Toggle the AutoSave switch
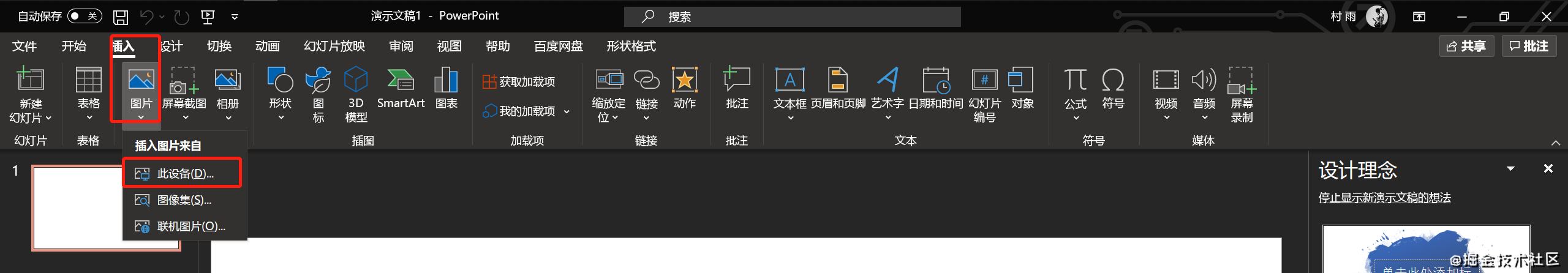Viewport: 1568px width, 273px height. coord(84,16)
